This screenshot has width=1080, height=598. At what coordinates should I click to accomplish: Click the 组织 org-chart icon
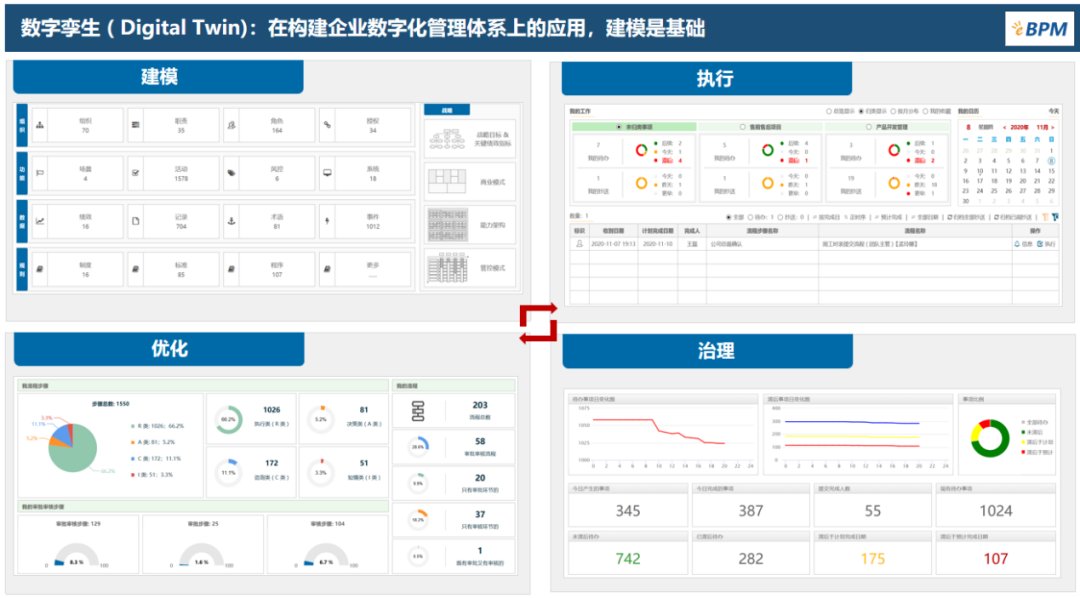tap(40, 125)
